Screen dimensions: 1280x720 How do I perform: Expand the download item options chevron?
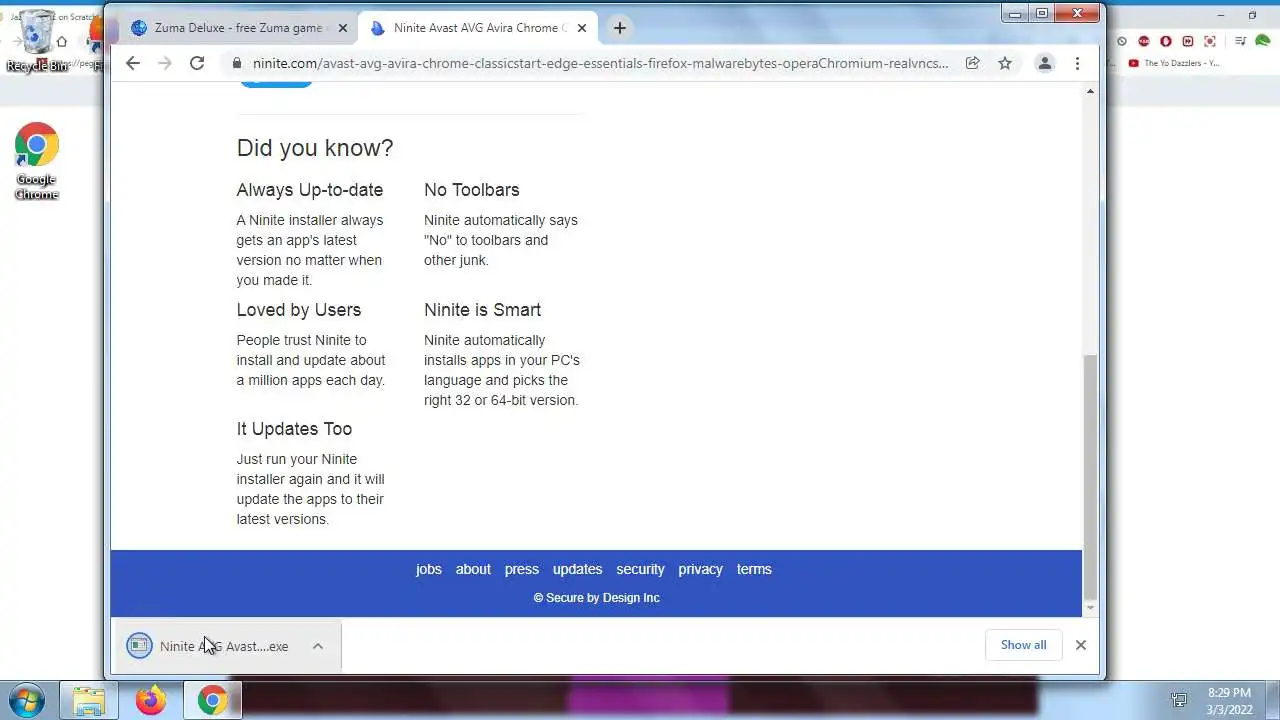click(x=318, y=646)
